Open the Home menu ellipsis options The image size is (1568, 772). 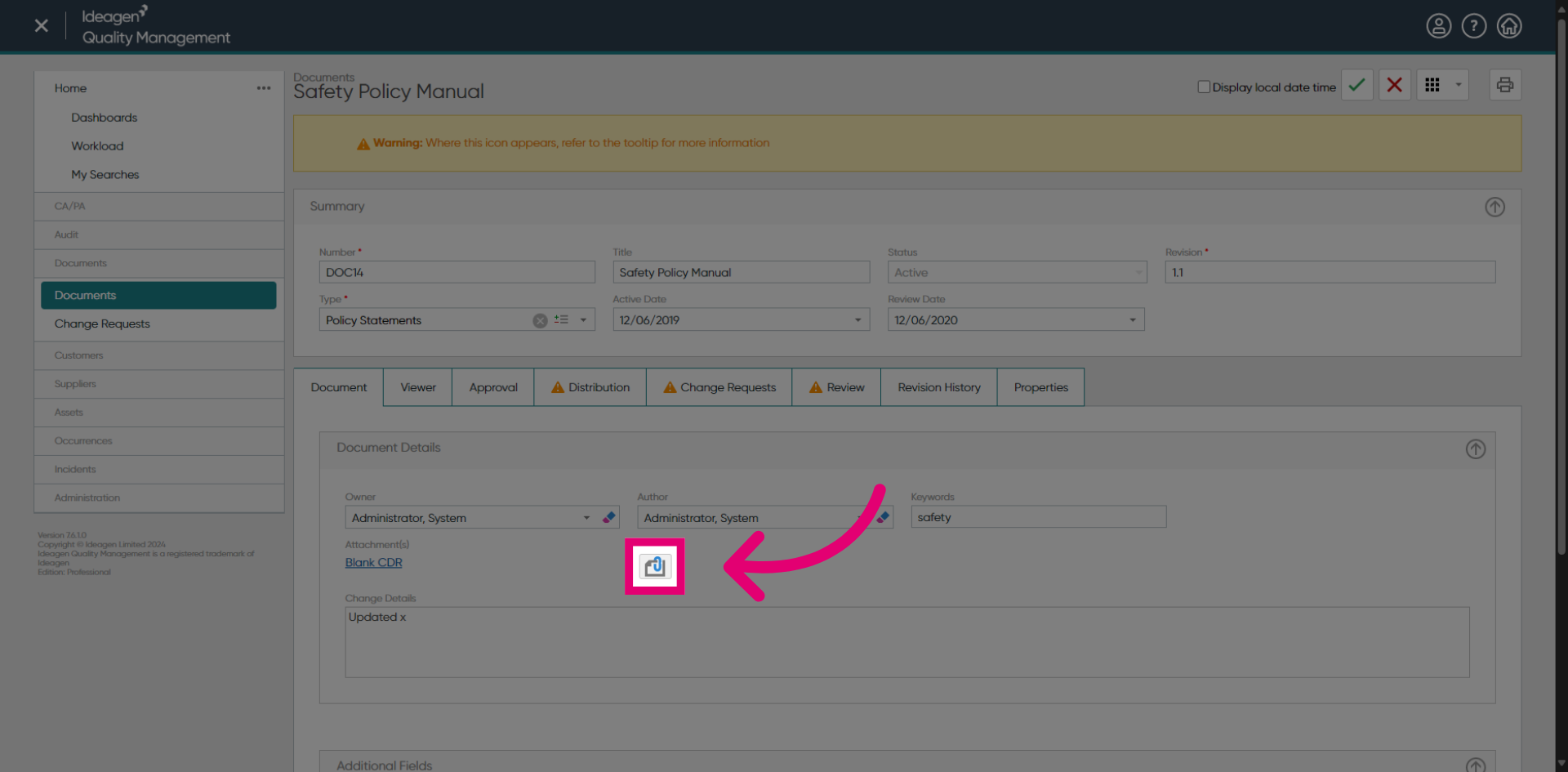coord(263,88)
